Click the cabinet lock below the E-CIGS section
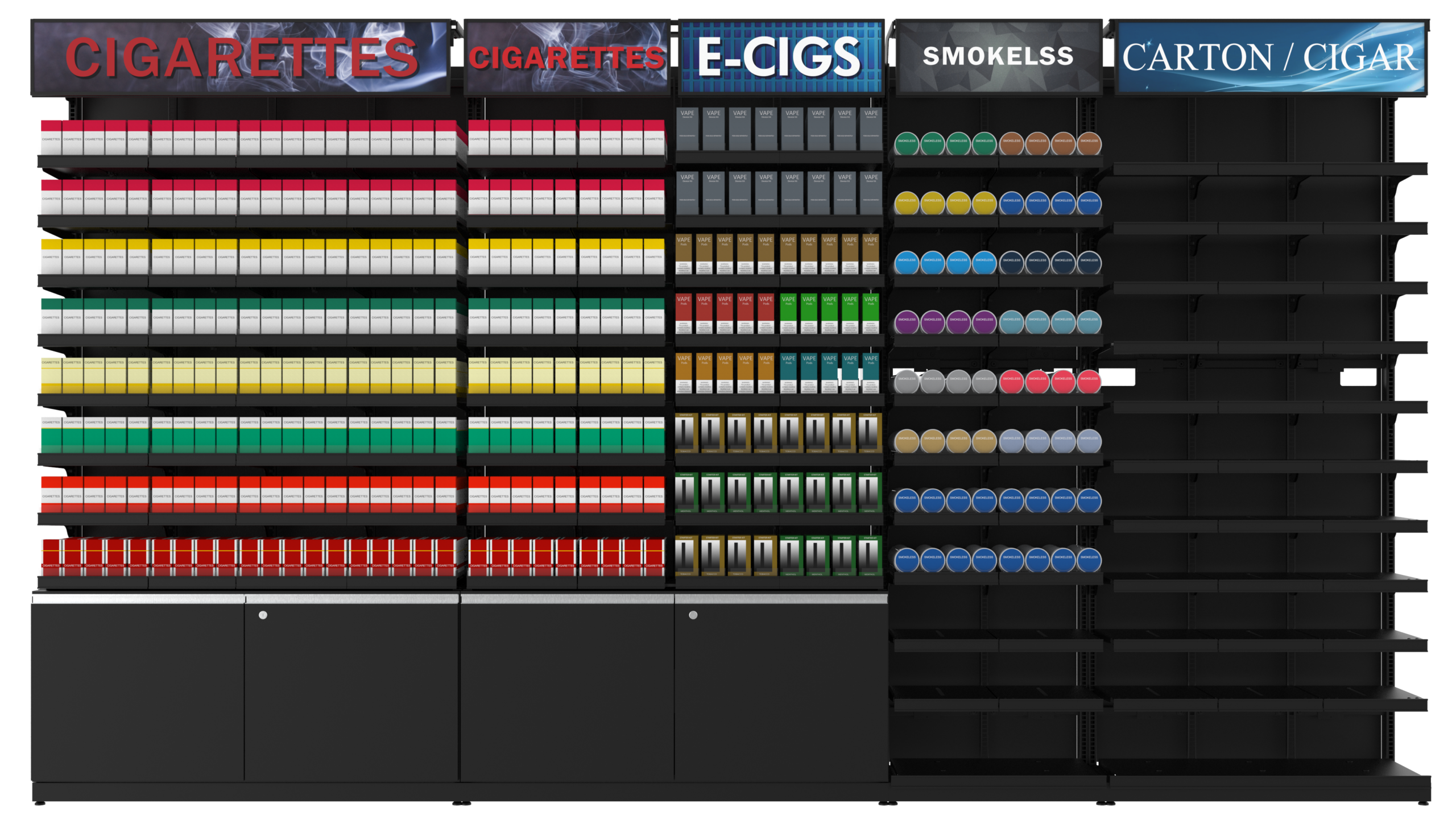 (x=693, y=615)
